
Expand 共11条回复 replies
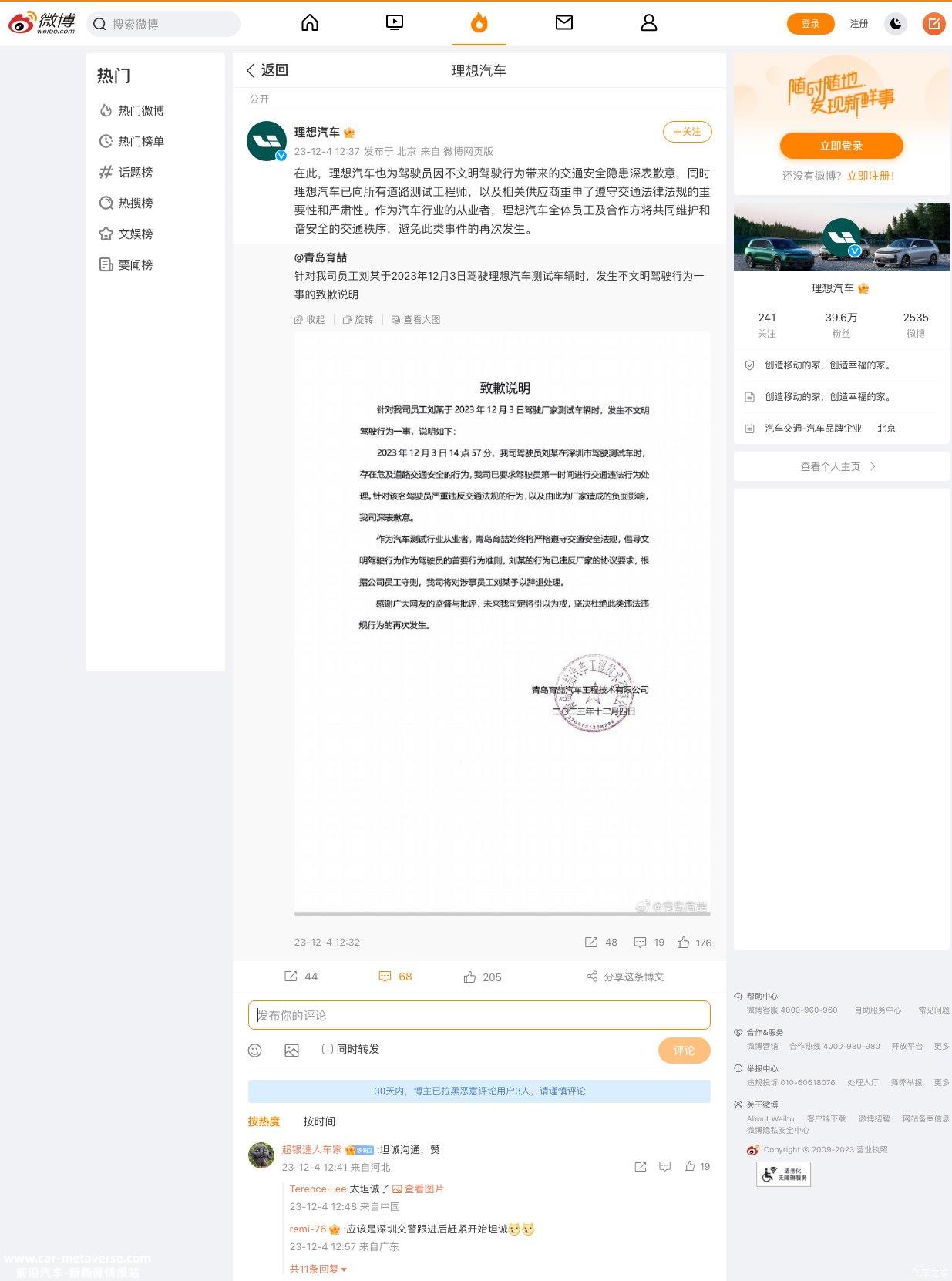point(318,1269)
